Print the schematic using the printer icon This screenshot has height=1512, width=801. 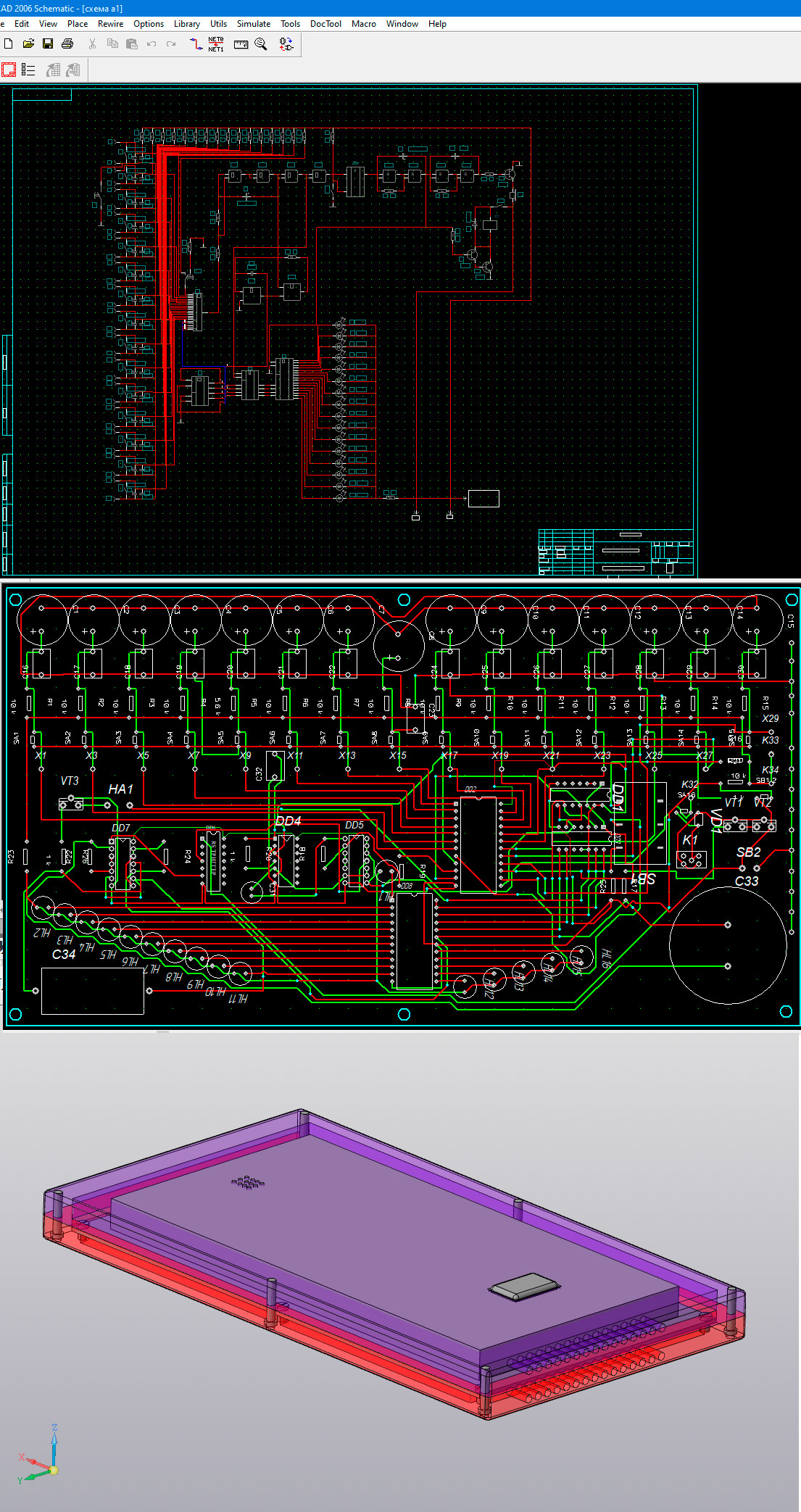tap(67, 43)
